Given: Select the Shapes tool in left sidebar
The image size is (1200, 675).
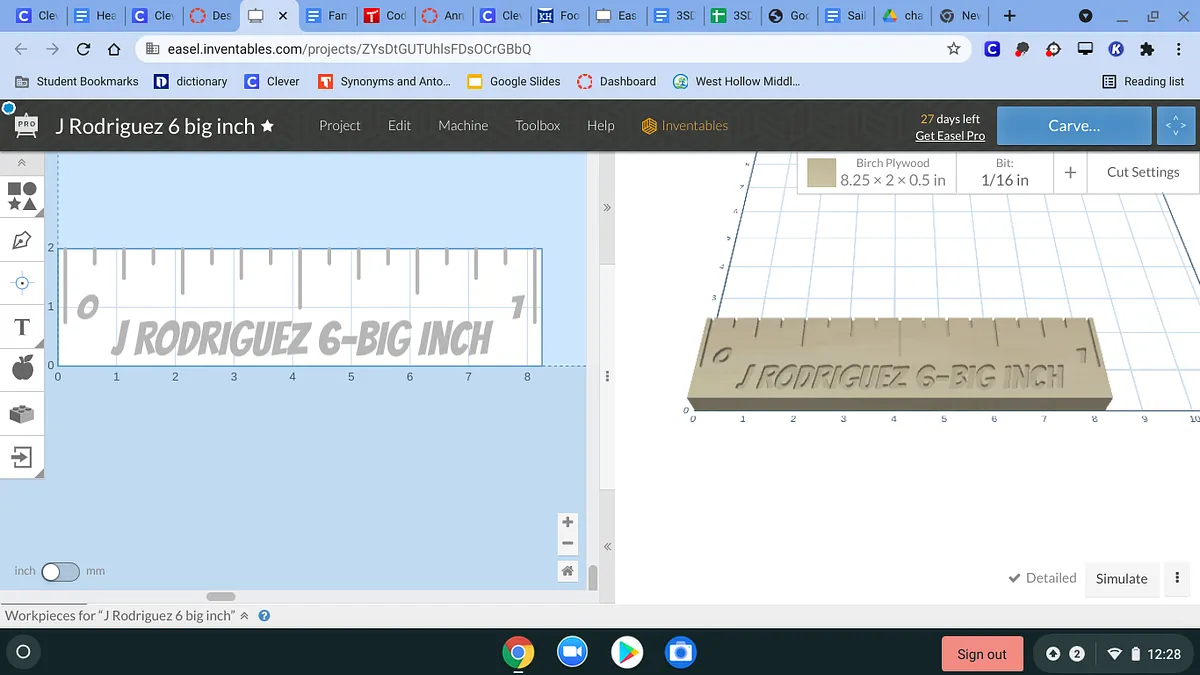Looking at the screenshot, I should 22,196.
